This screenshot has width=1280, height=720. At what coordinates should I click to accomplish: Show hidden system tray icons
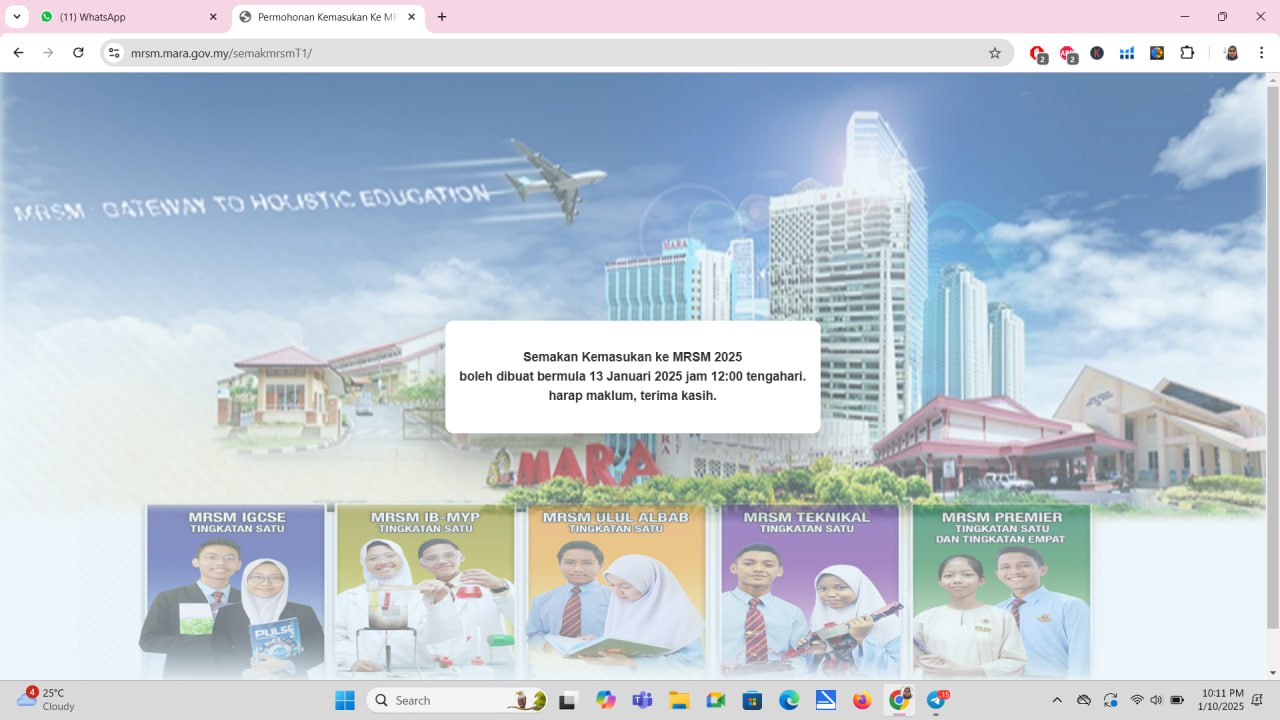click(1057, 700)
